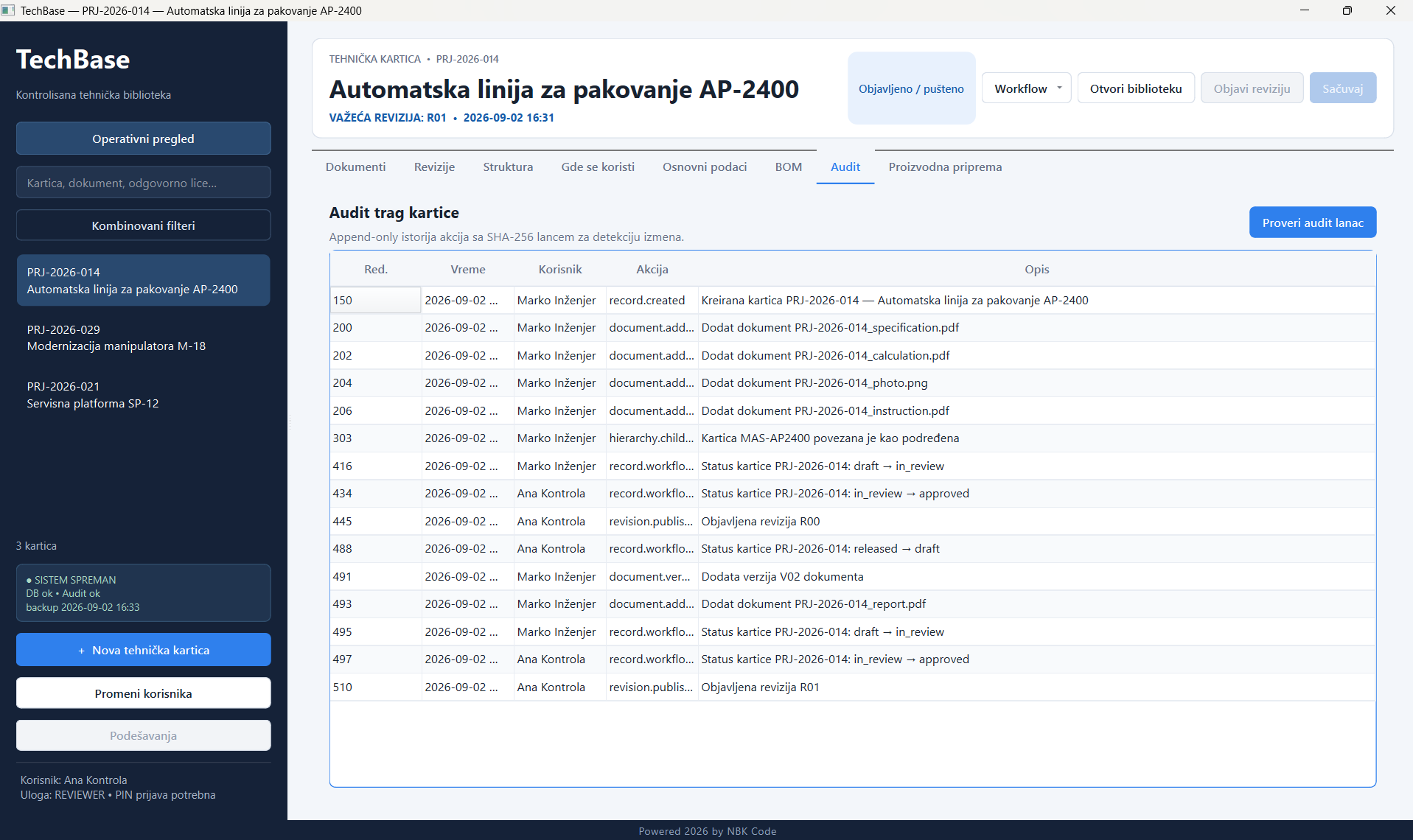This screenshot has height=840, width=1413.
Task: Click Nova tehnička kartica button
Action: (x=143, y=650)
